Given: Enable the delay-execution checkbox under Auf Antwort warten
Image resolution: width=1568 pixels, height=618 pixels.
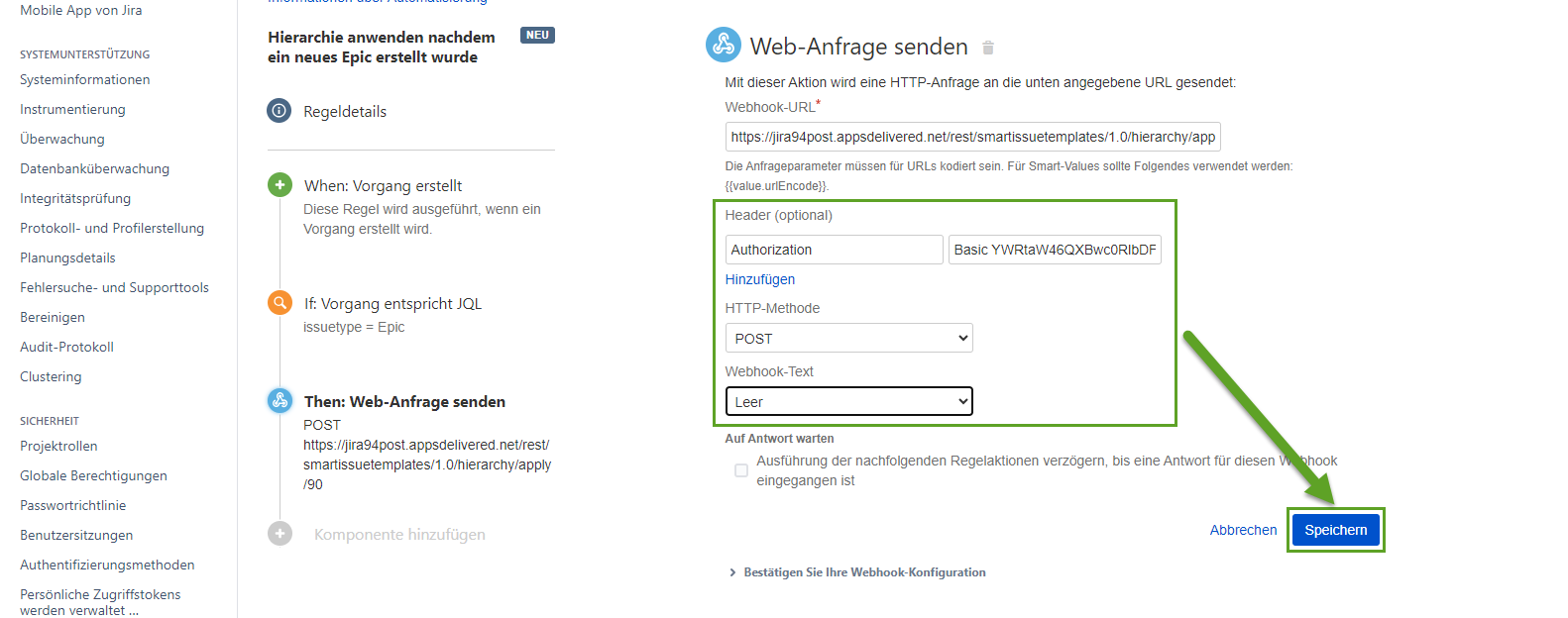Looking at the screenshot, I should tap(741, 470).
